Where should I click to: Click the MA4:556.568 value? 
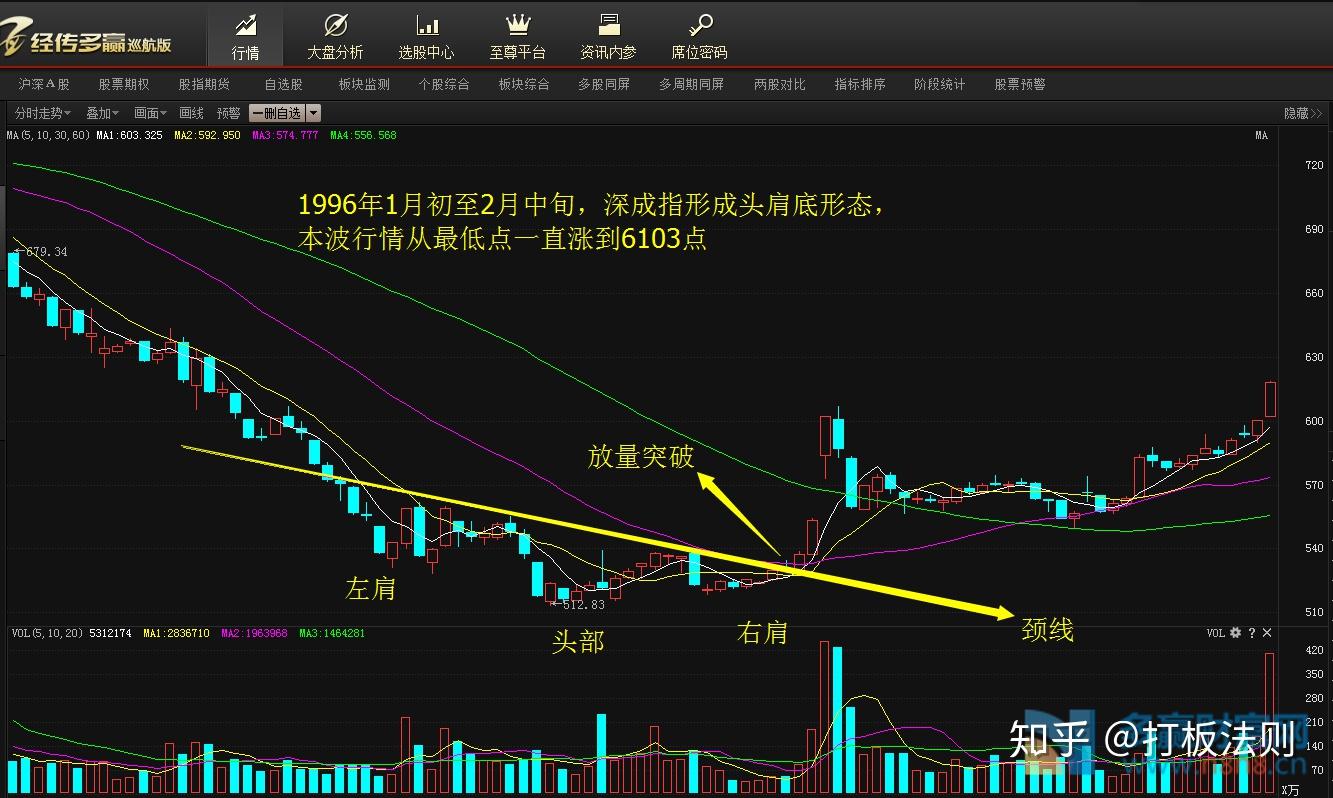pos(363,135)
